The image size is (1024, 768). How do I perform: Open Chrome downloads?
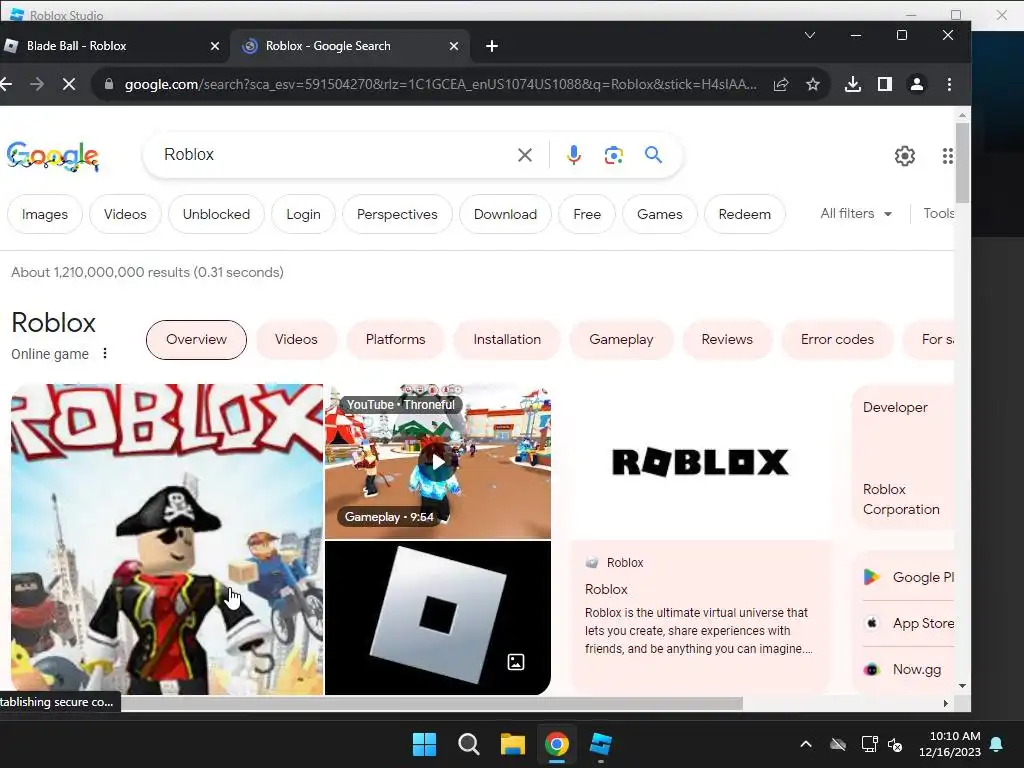(x=853, y=84)
